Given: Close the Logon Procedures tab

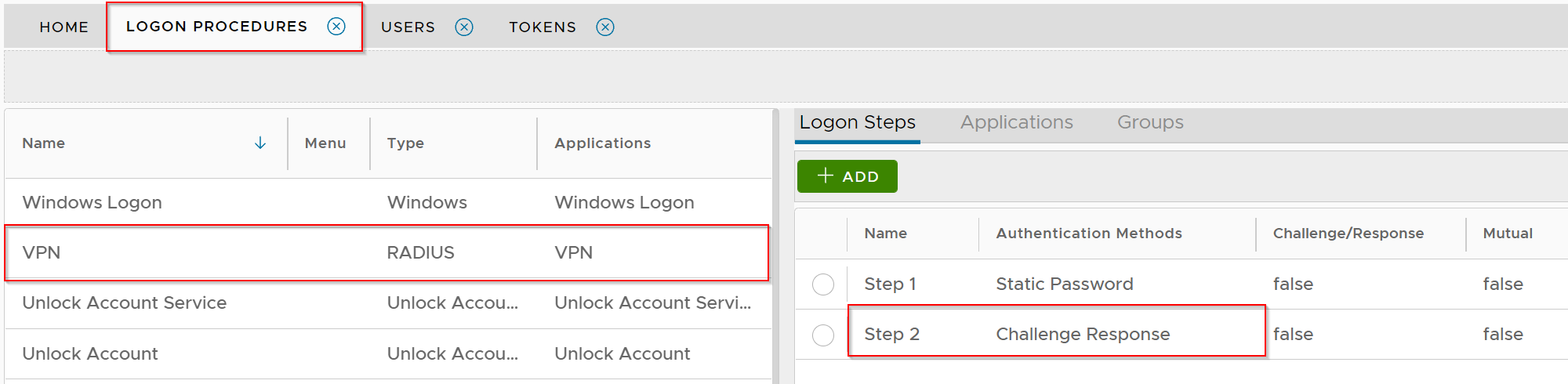Looking at the screenshot, I should (336, 27).
